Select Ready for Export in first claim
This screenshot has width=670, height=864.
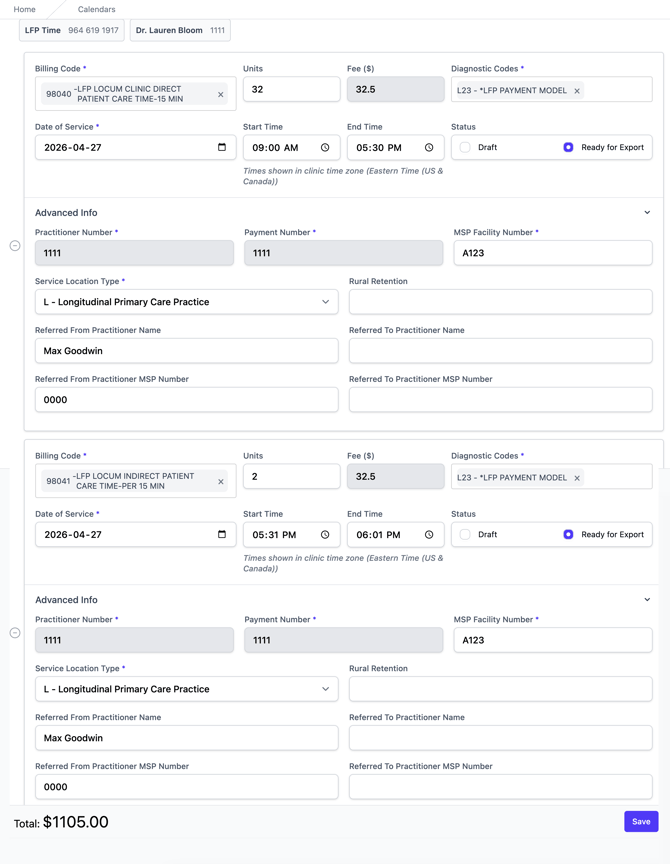[x=568, y=147]
